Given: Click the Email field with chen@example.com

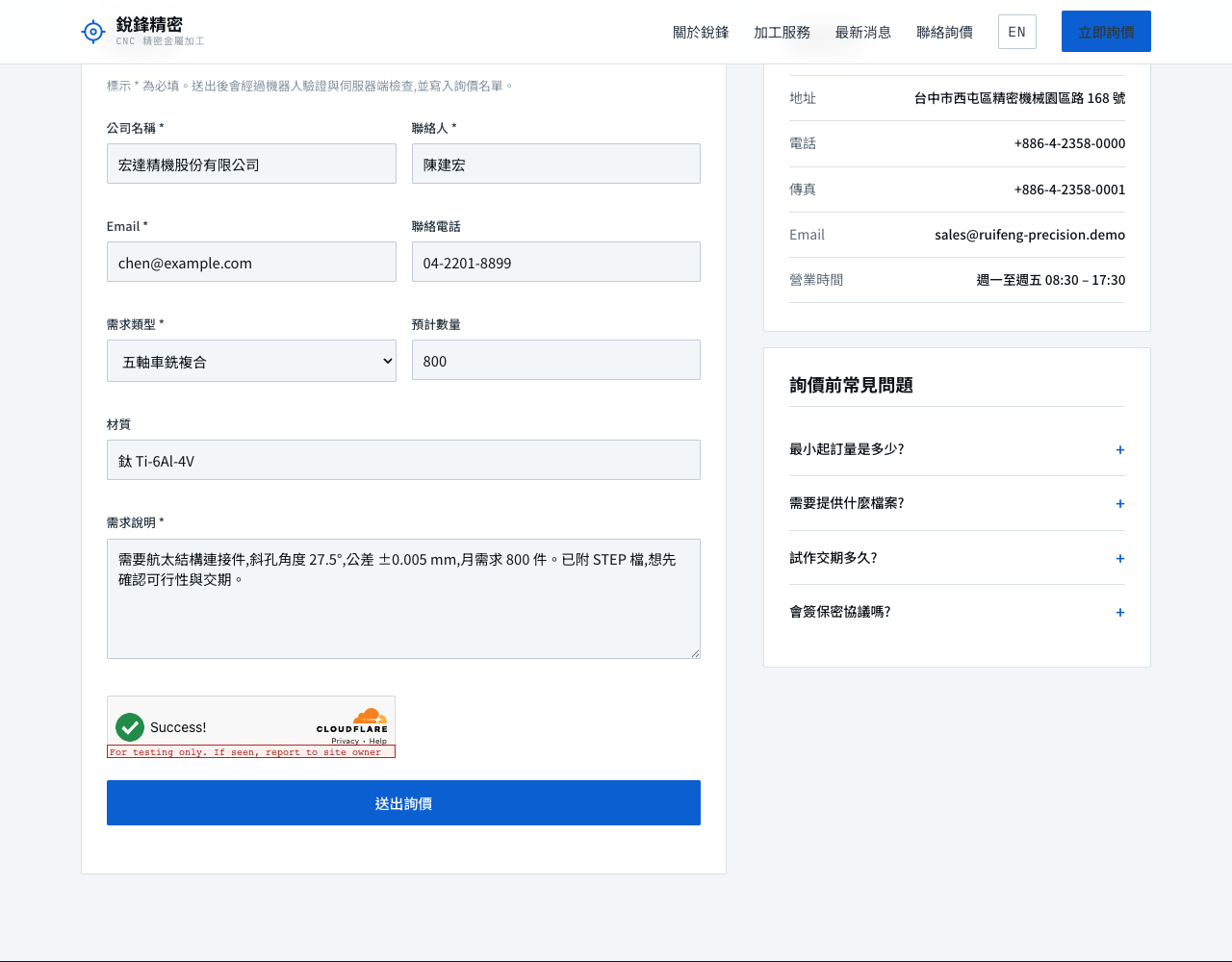Looking at the screenshot, I should pos(251,262).
